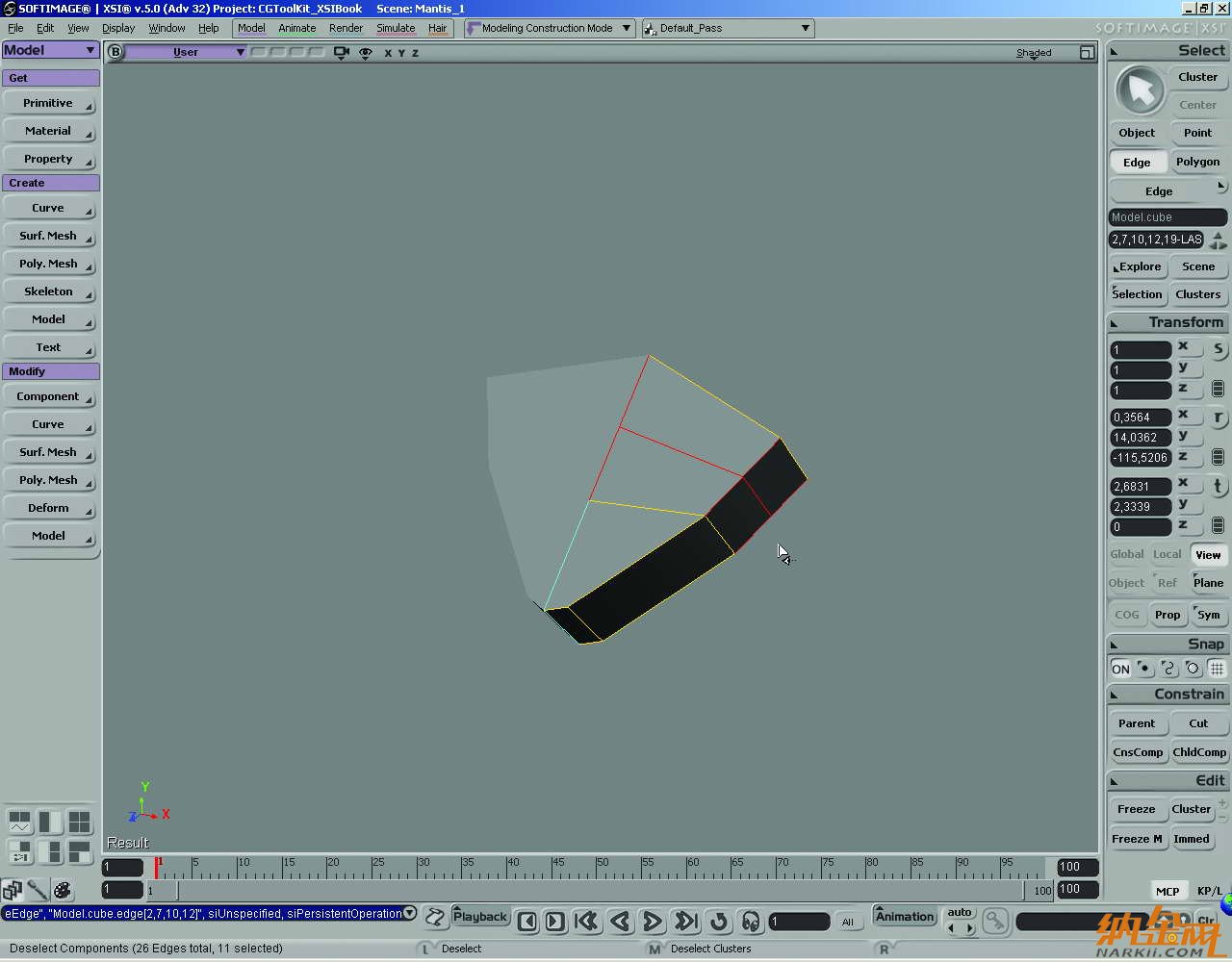The width and height of the screenshot is (1232, 962).
Task: Jump to first frame in playback controls
Action: click(586, 922)
